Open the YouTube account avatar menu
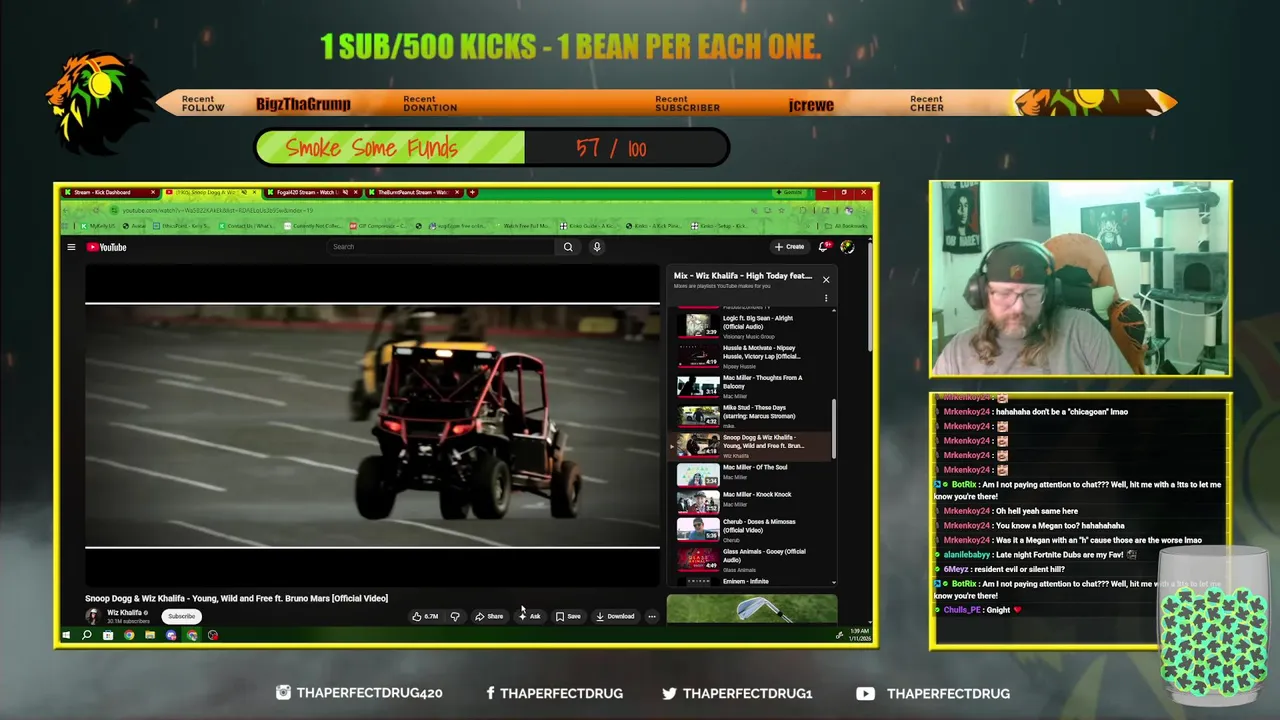This screenshot has height=720, width=1280. [847, 247]
